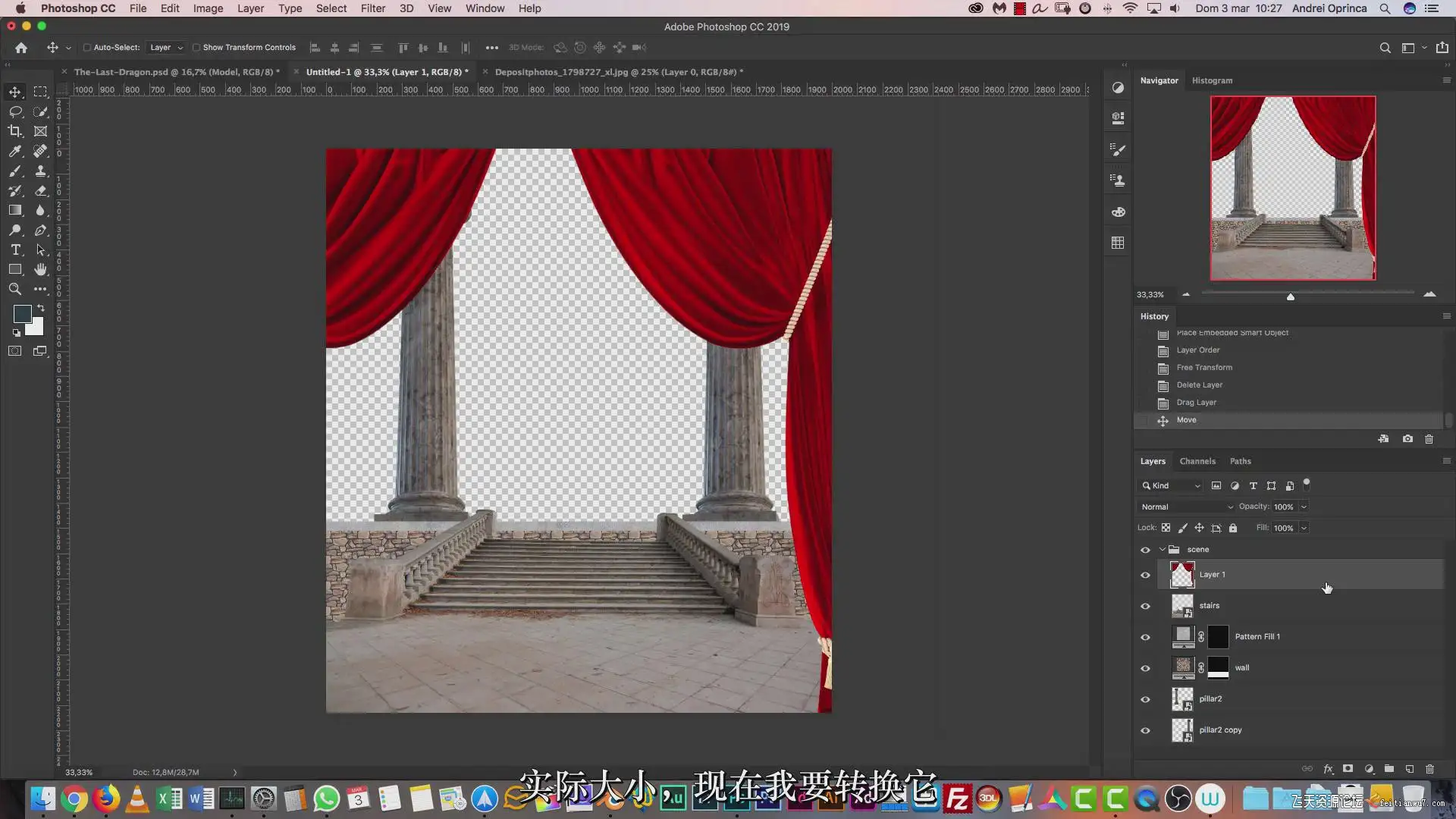The height and width of the screenshot is (819, 1456).
Task: Delete layer with Layers panel trash icon
Action: point(1429,769)
